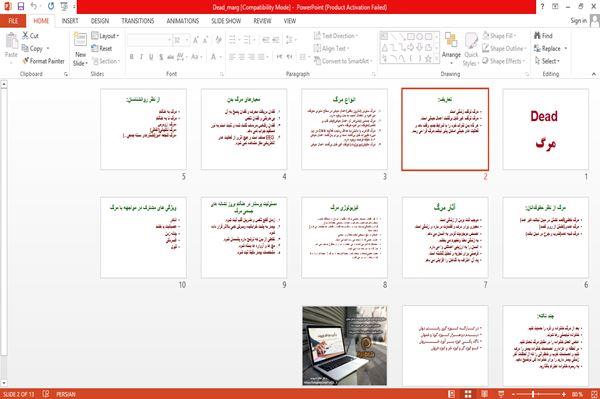Click the Reset slide command

click(x=102, y=48)
